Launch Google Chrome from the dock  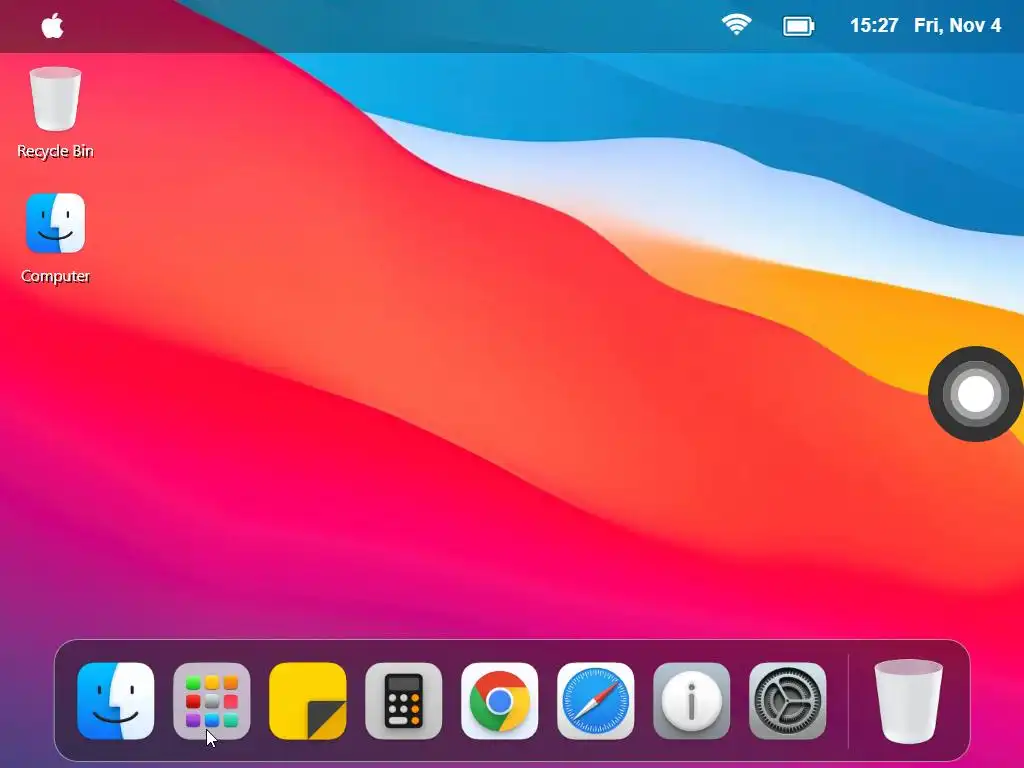500,701
